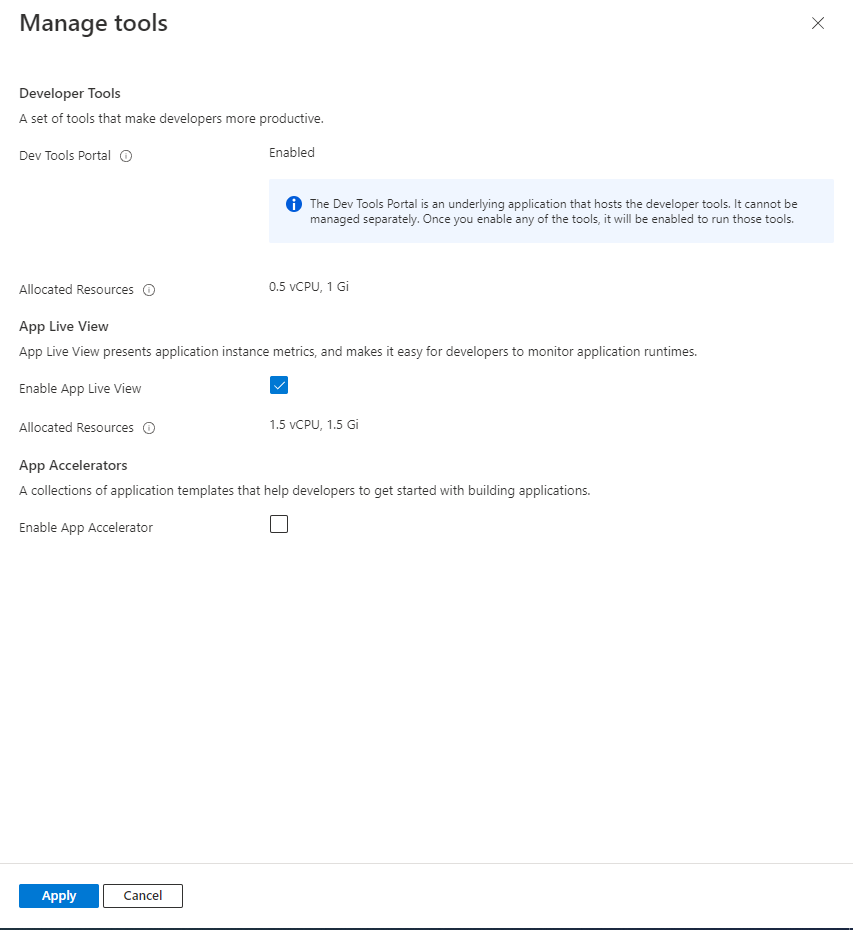Check Enable App Accelerator checkbox
This screenshot has width=853, height=930.
[279, 524]
